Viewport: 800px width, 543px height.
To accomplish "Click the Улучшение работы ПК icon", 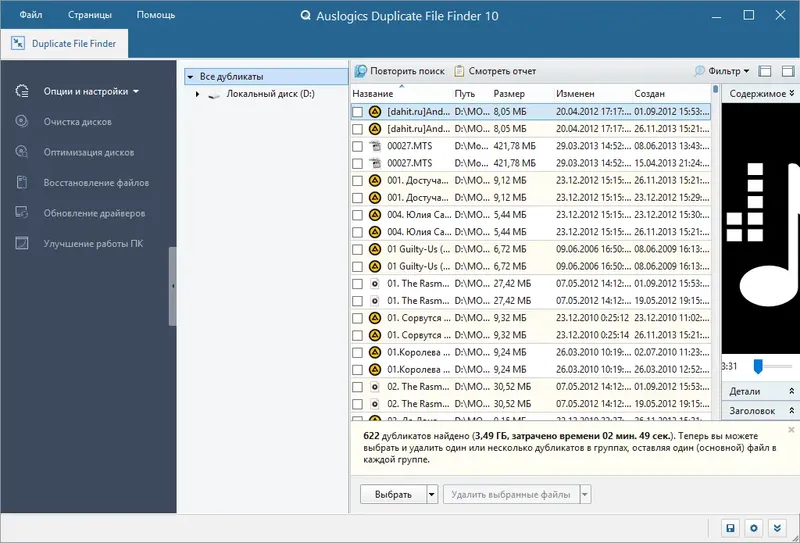I will point(21,243).
